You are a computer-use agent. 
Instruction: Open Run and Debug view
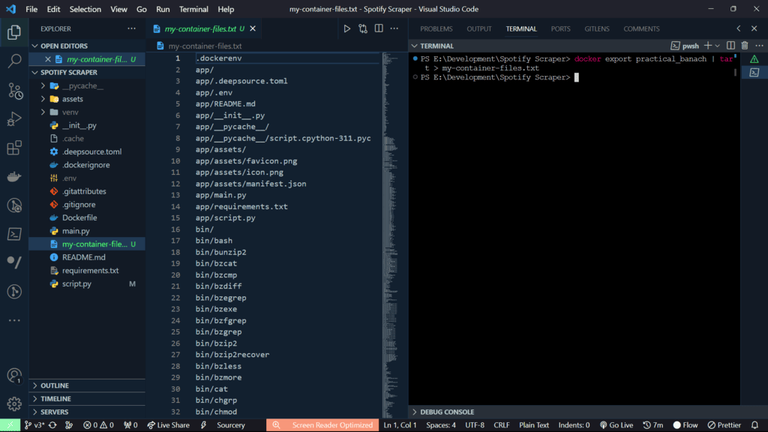click(14, 119)
